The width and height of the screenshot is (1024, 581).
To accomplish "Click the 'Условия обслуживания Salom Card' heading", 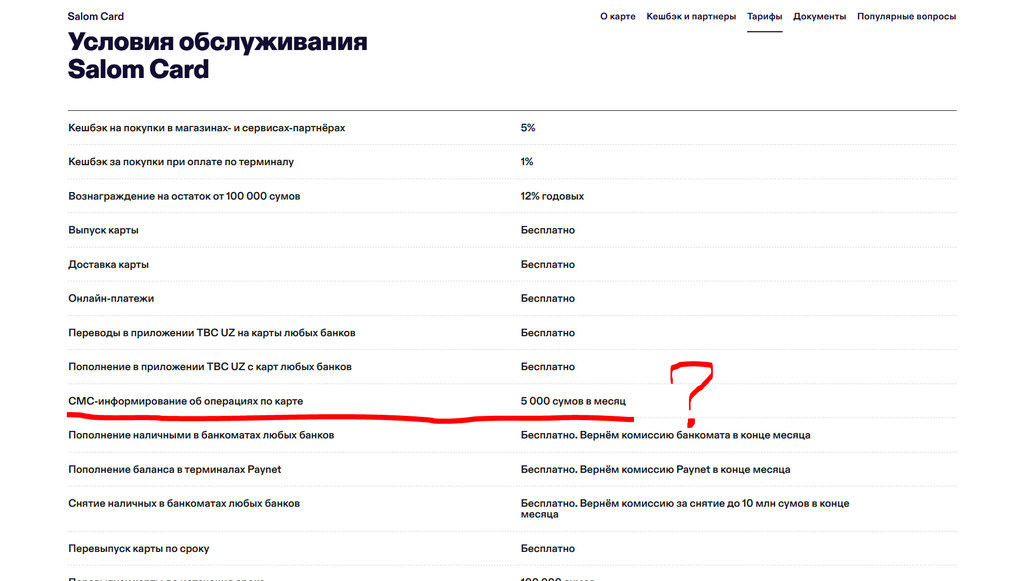I will tap(217, 56).
